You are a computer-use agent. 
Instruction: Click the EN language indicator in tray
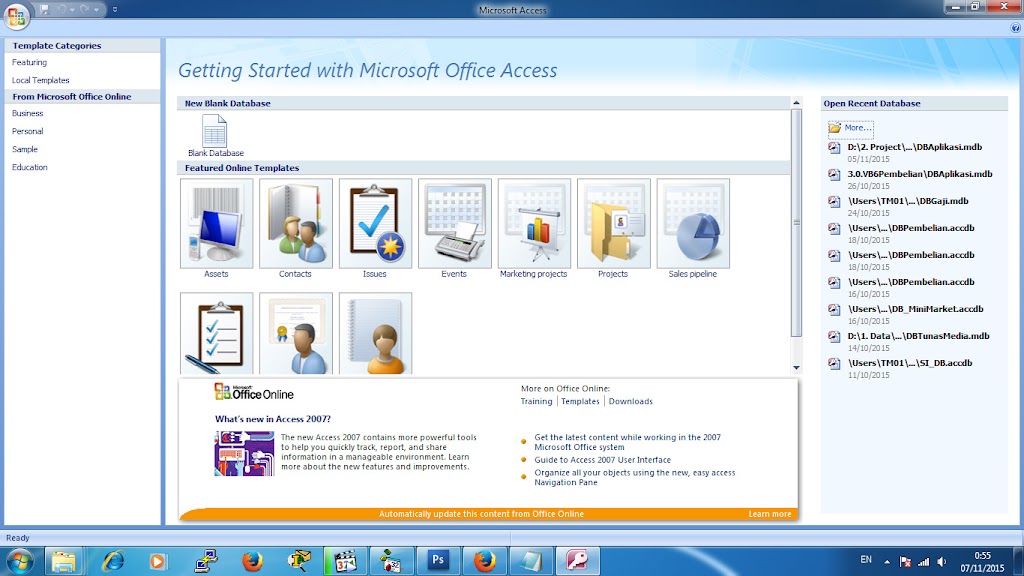point(866,560)
